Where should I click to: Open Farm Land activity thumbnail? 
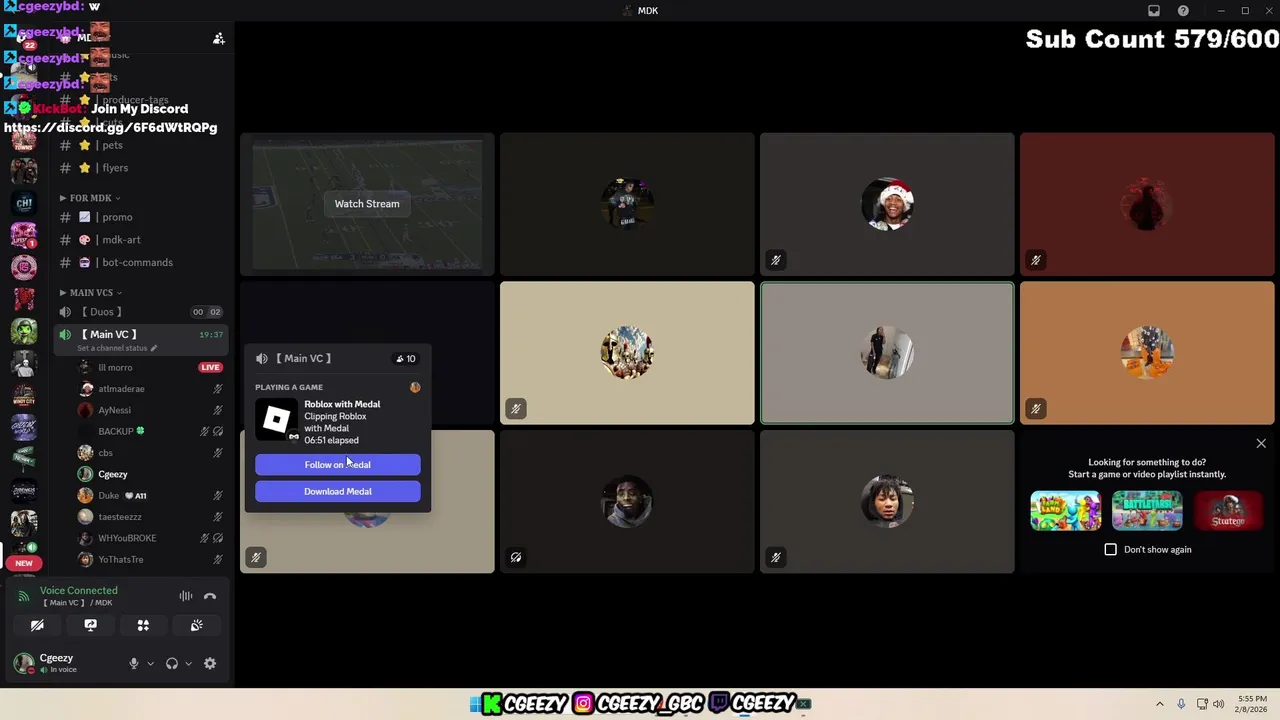(1066, 510)
